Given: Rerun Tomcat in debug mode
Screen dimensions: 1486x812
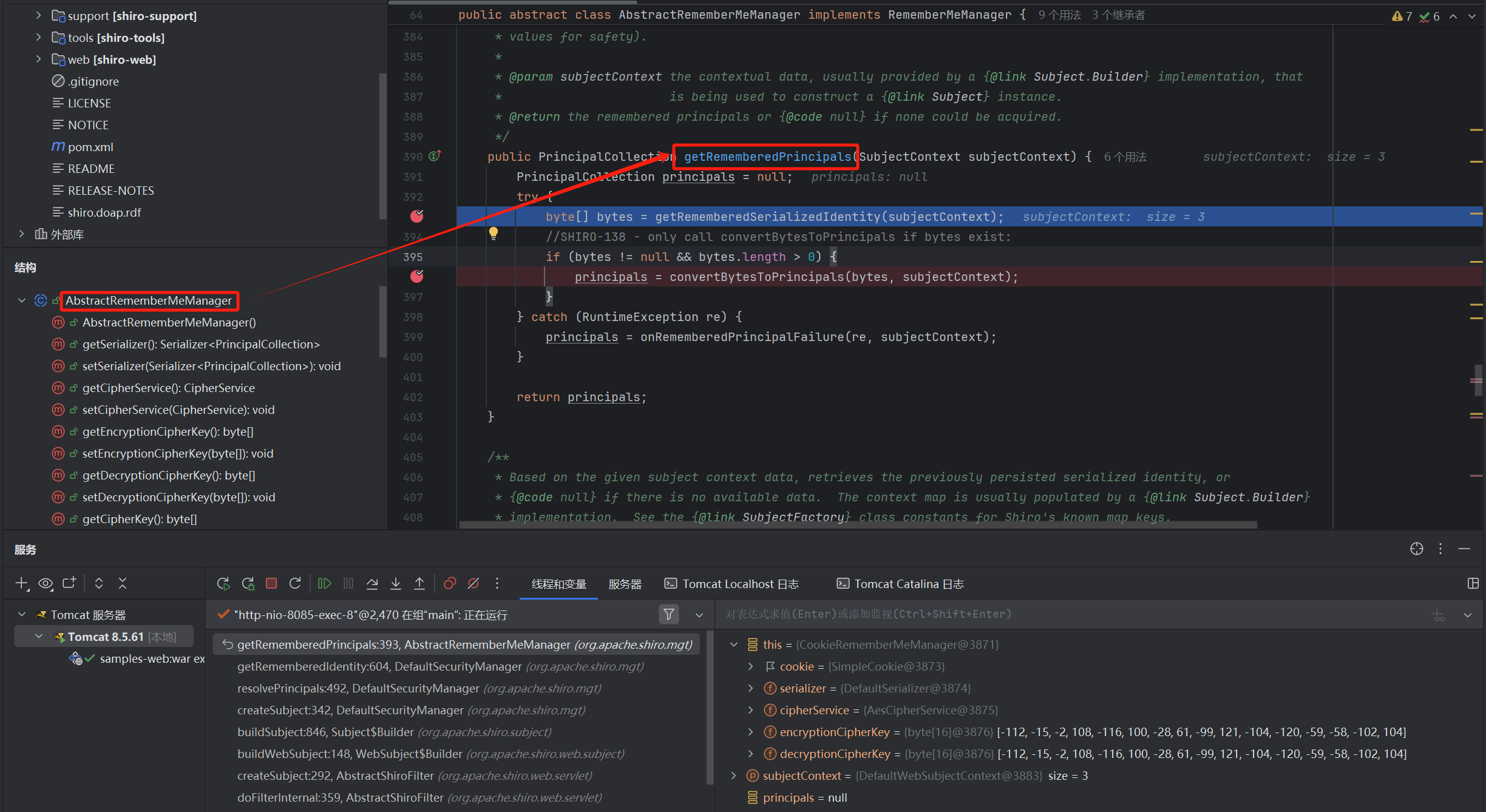Looking at the screenshot, I should click(x=248, y=583).
